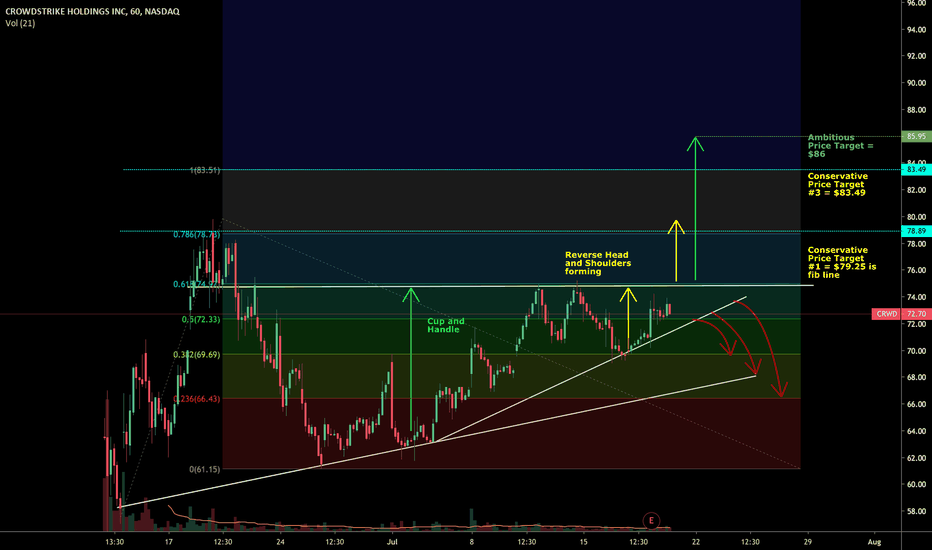This screenshot has height=550, width=932.
Task: Click the 22 date on time axis
Action: click(x=695, y=542)
